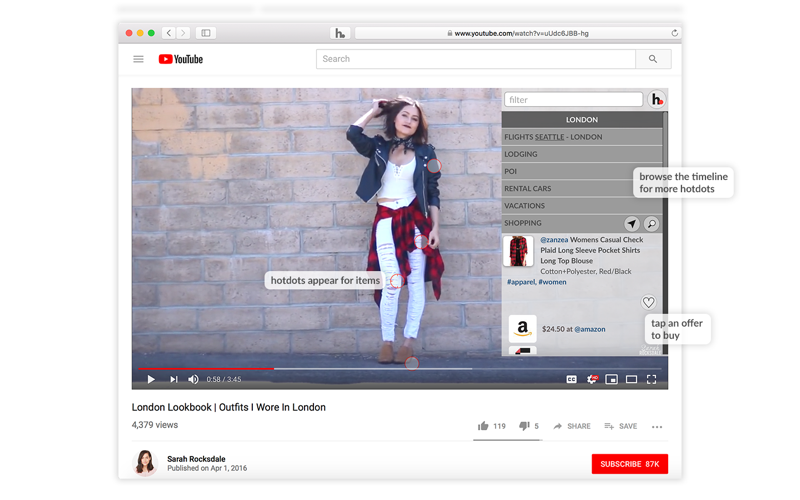This screenshot has width=800, height=500.
Task: Open the #apparel hashtag link
Action: tap(521, 282)
